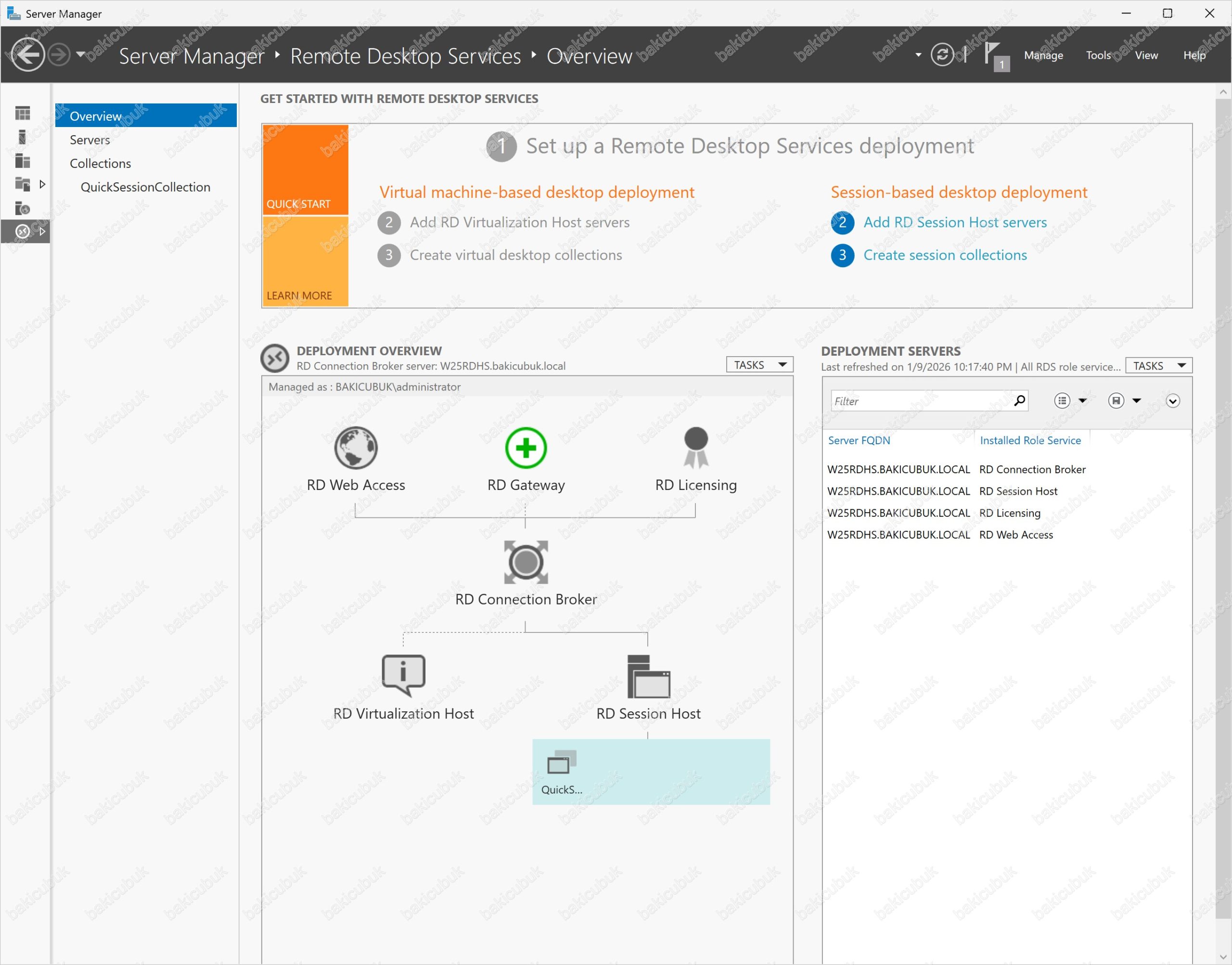Select QuickSessionCollection in the navigation pane
This screenshot has width=1232, height=965.
pos(145,187)
